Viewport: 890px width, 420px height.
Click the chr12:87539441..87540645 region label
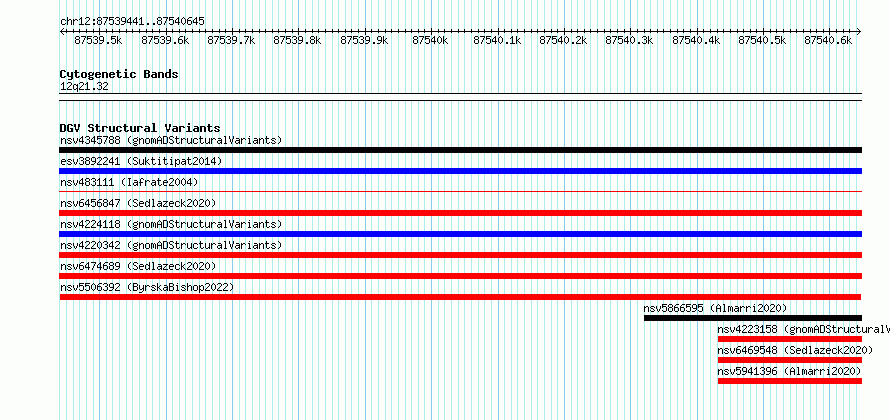click(132, 21)
